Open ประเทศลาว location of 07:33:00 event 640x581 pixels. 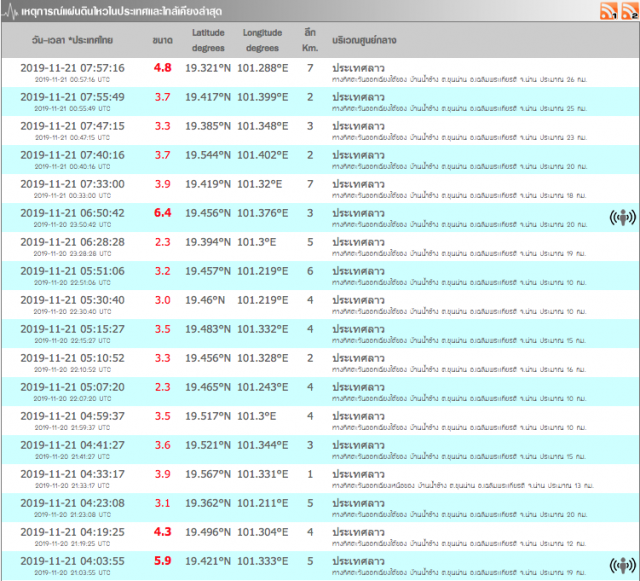pos(358,184)
